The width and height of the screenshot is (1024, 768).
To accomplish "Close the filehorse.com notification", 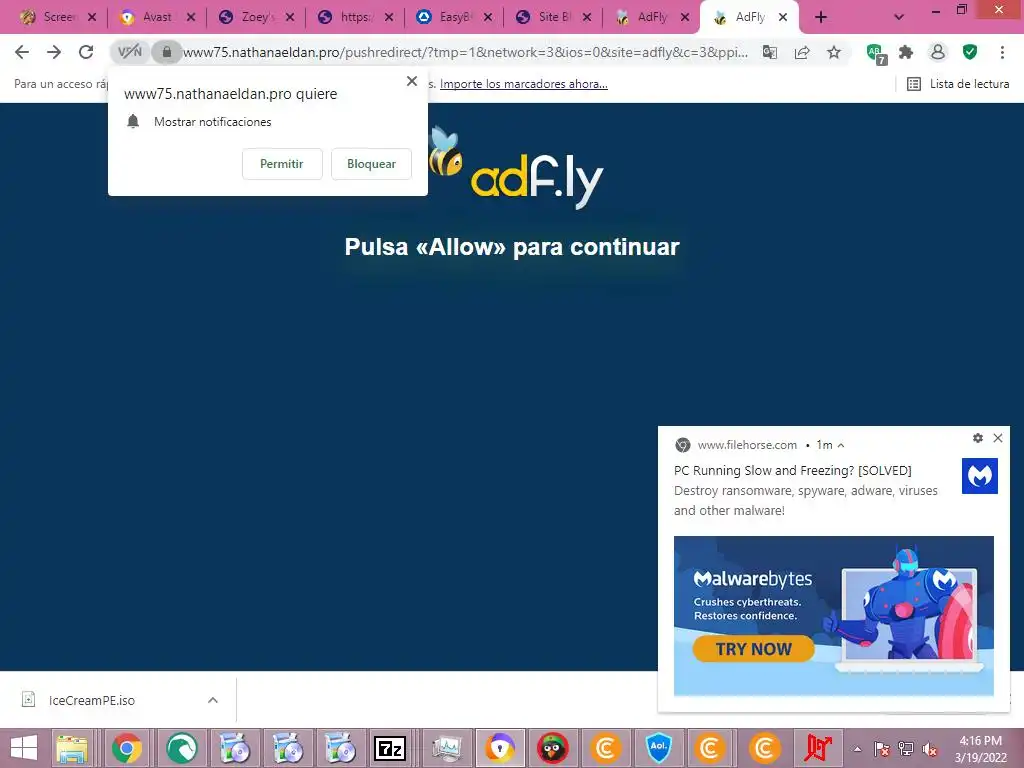I will click(x=998, y=438).
